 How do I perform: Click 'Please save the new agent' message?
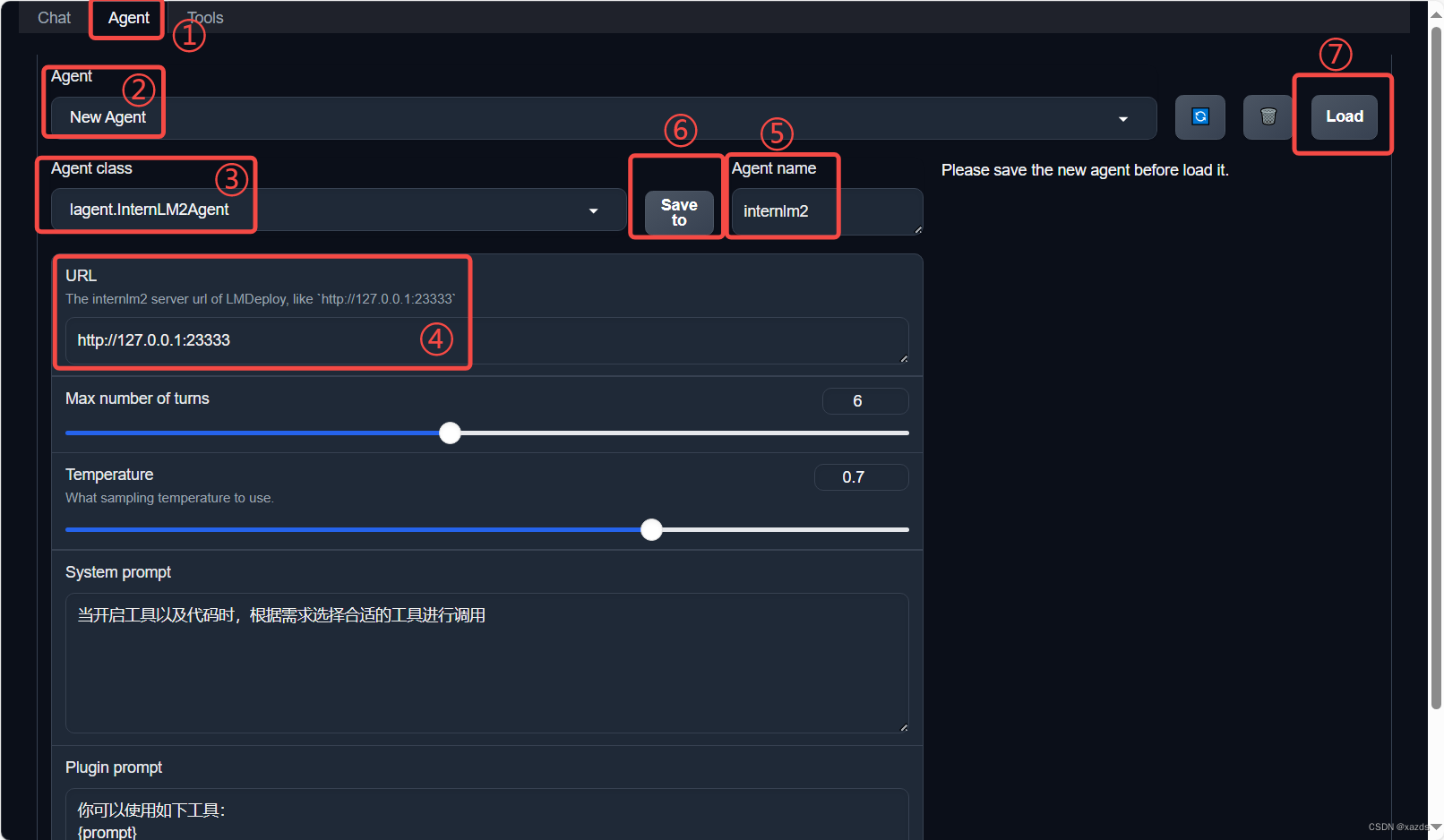pos(1085,170)
